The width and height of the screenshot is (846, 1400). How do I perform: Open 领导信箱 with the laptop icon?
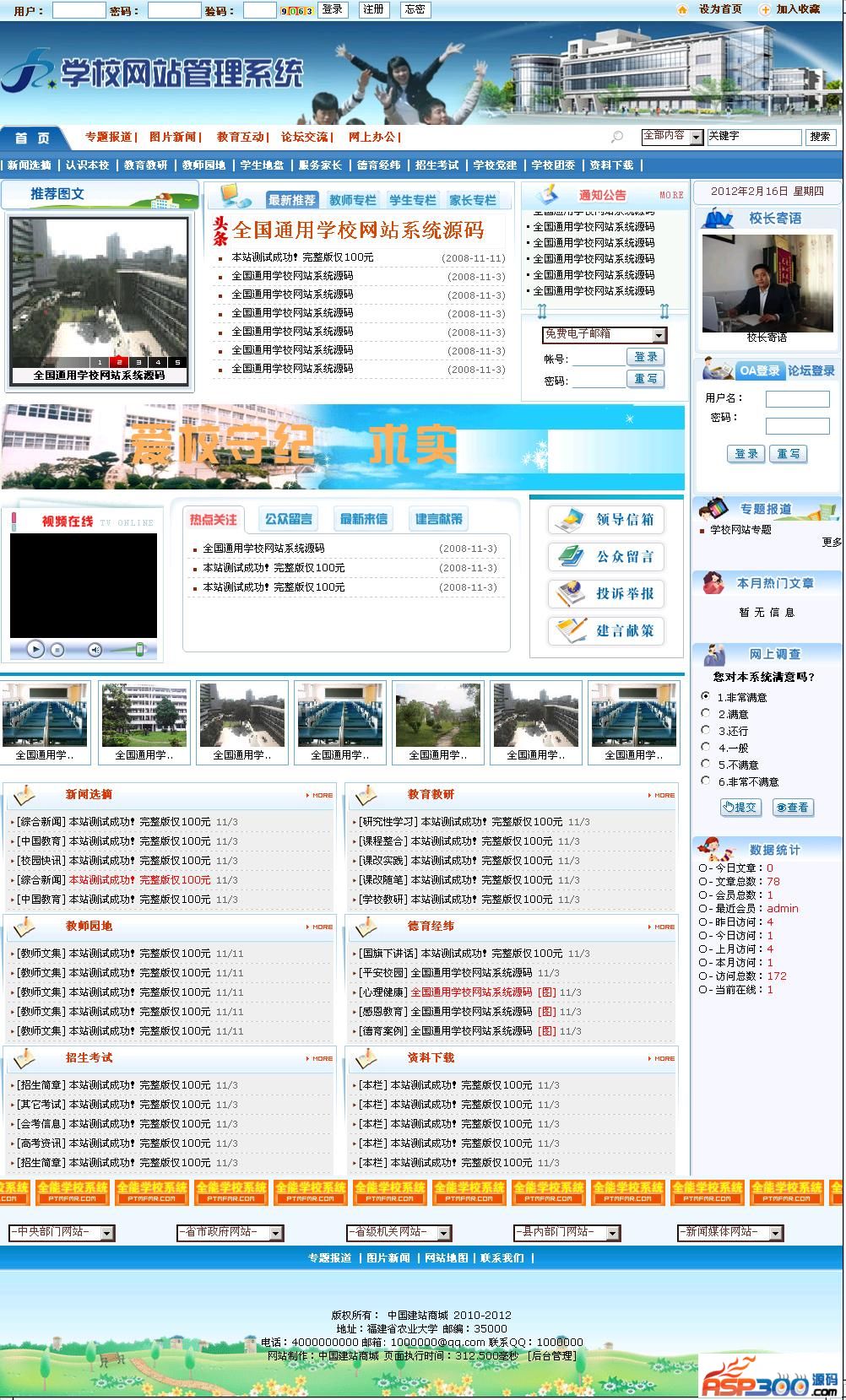click(606, 520)
